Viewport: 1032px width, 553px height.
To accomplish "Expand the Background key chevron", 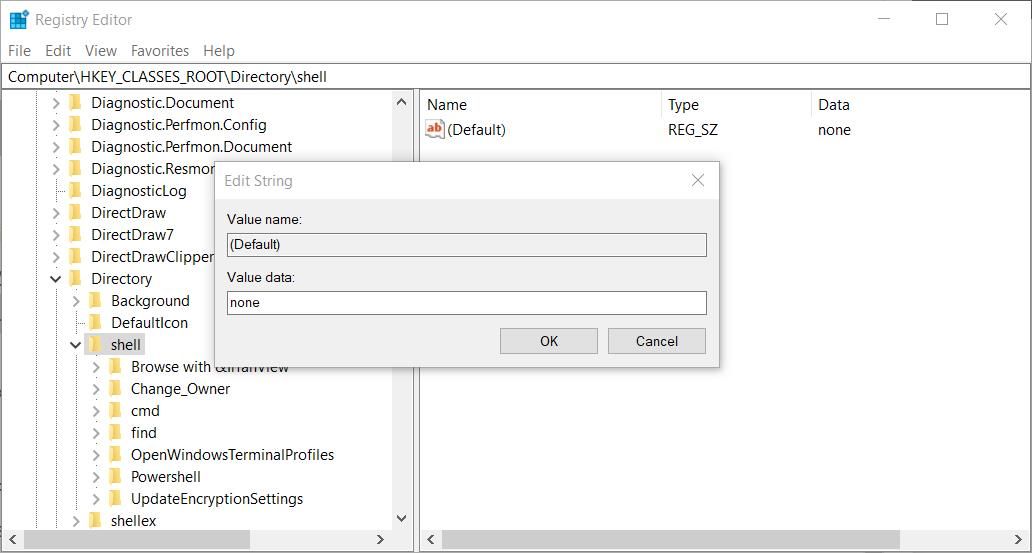I will 76,301.
